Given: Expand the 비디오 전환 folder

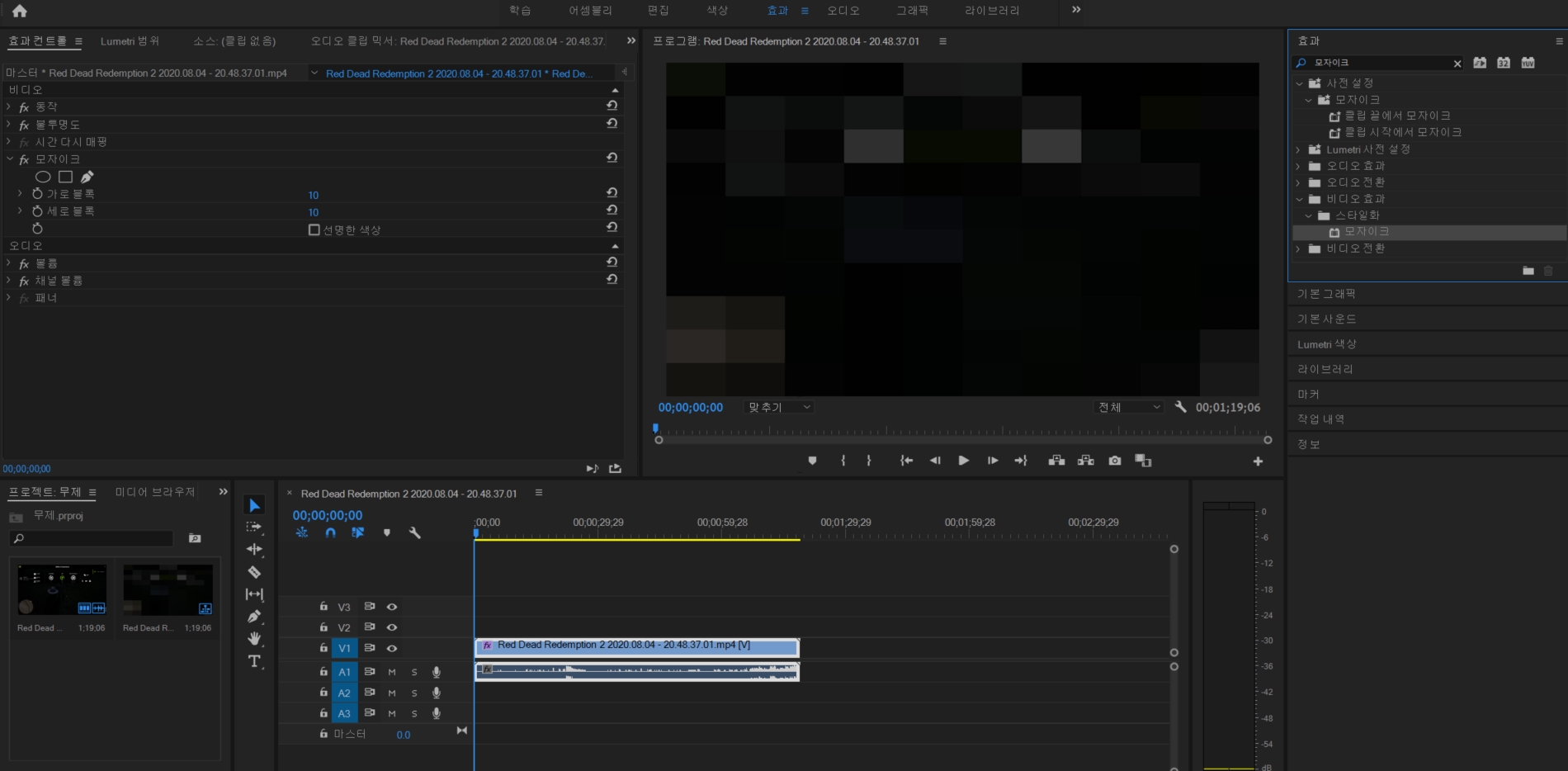Looking at the screenshot, I should click(1298, 248).
